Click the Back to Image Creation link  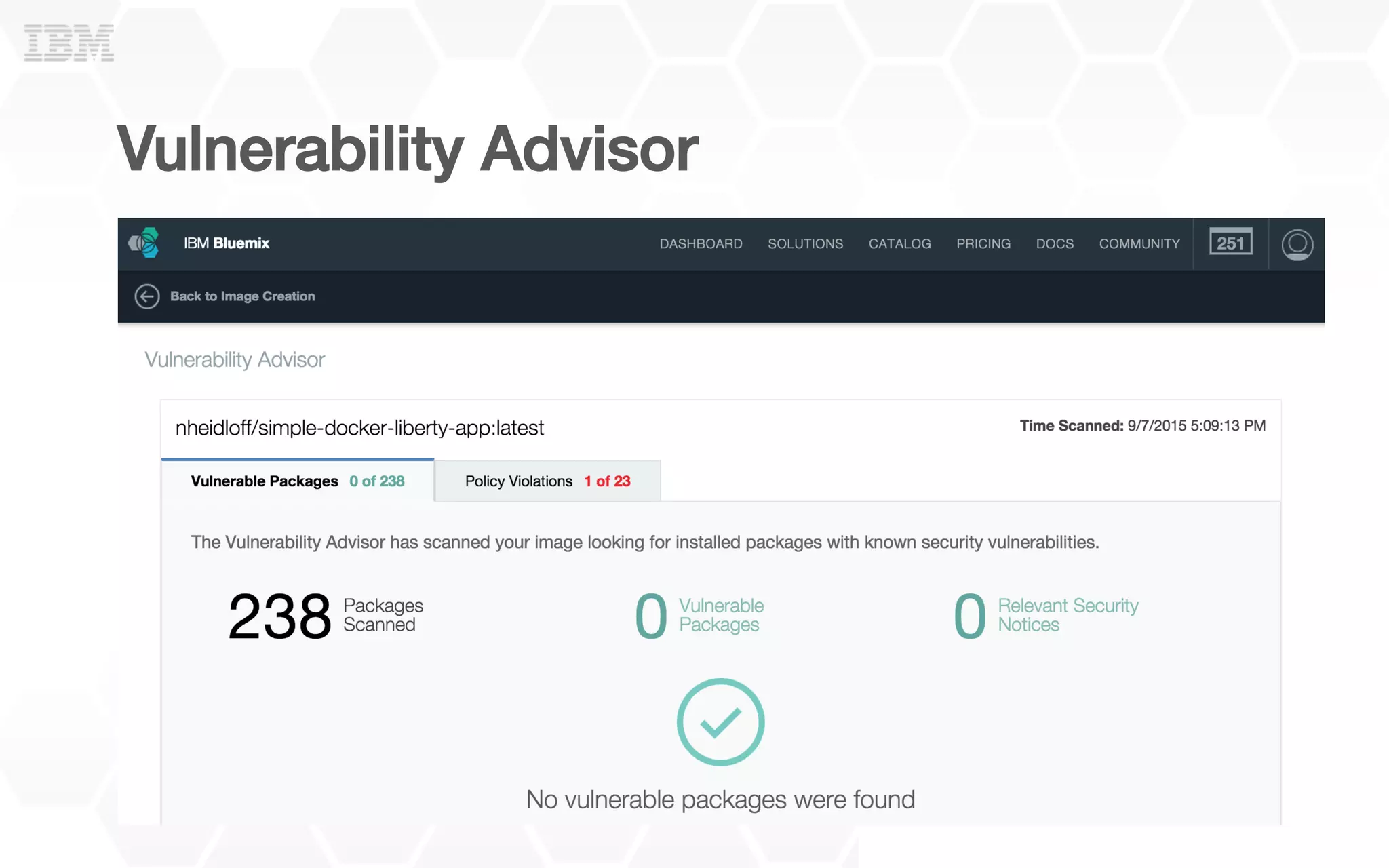click(x=242, y=296)
